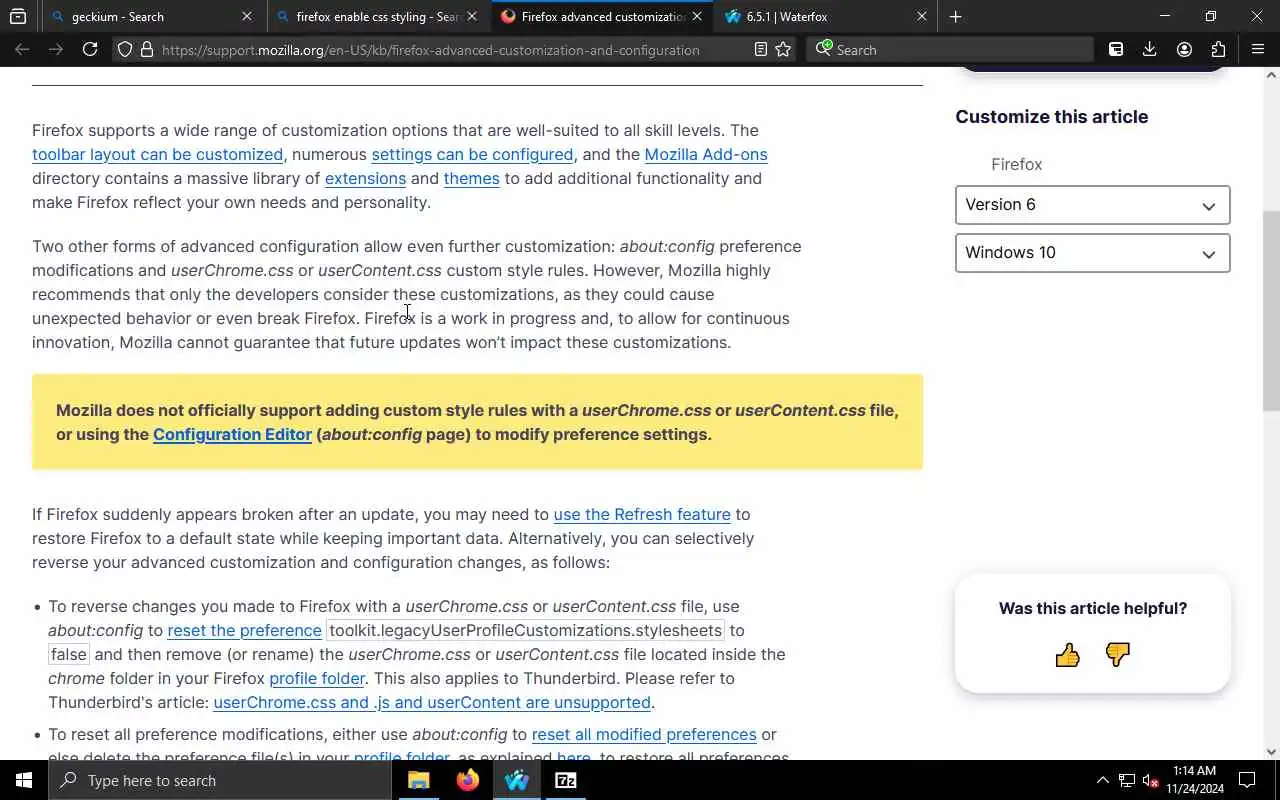Expand the Windows 10 dropdown
The height and width of the screenshot is (800, 1280).
(x=1092, y=253)
